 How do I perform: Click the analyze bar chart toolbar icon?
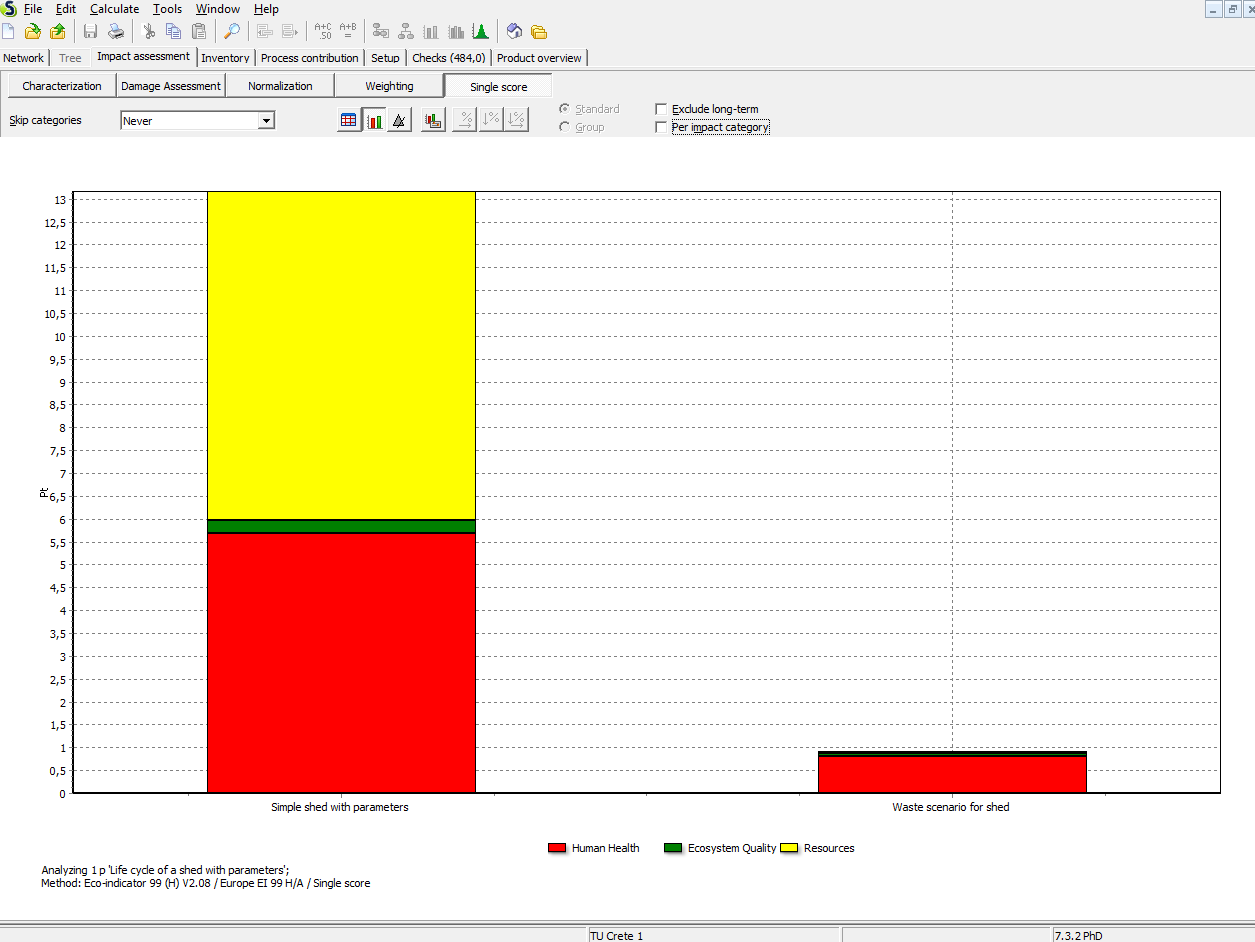pyautogui.click(x=431, y=31)
